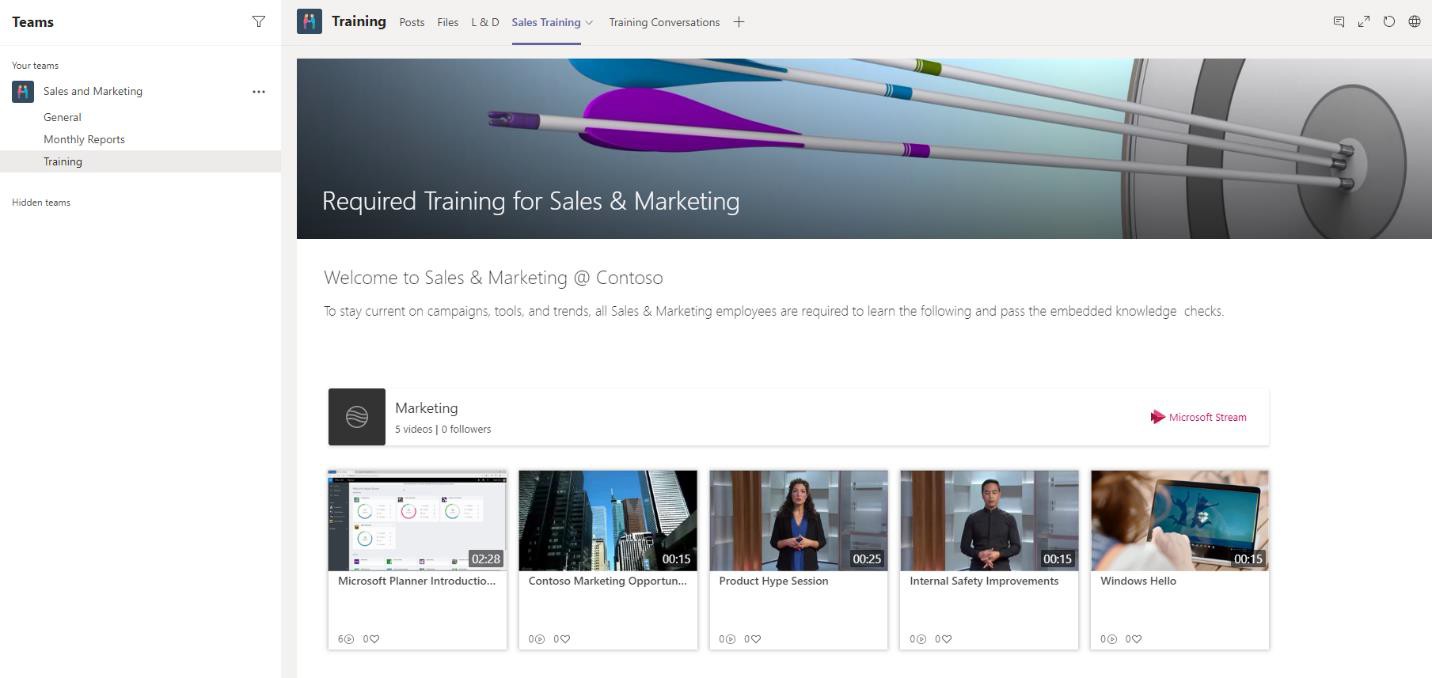Image resolution: width=1432 pixels, height=678 pixels.
Task: Expand the Sales Training tab dropdown chevron
Action: click(589, 22)
